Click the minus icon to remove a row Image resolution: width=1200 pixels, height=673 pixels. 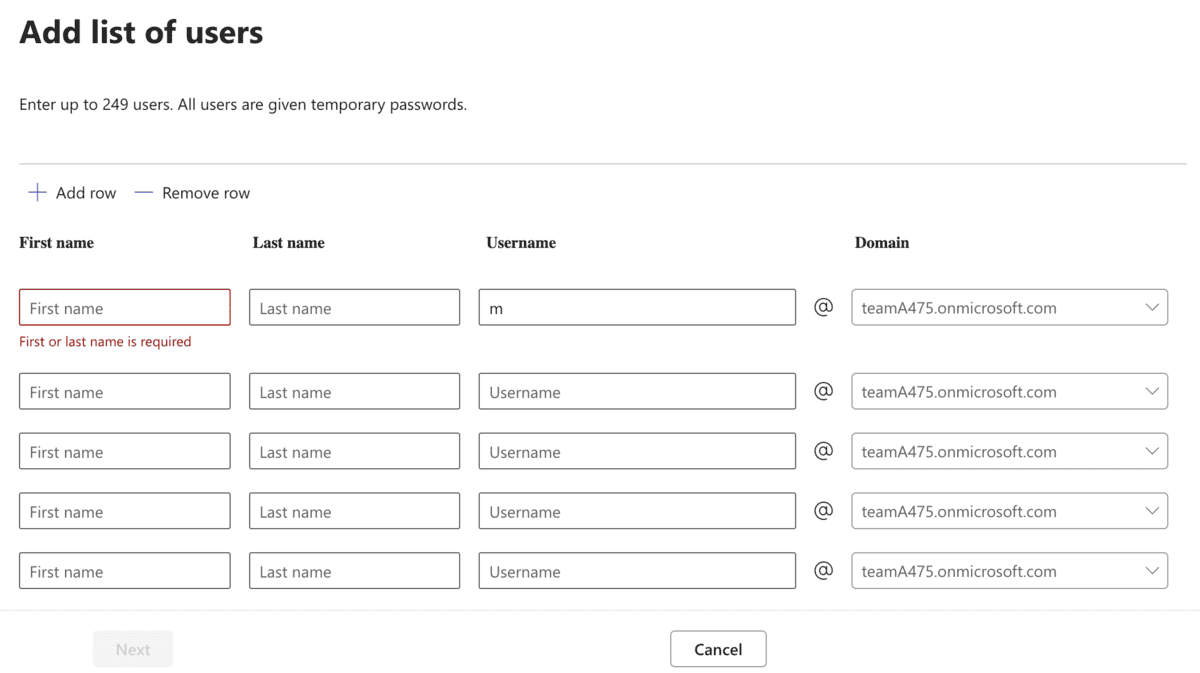point(143,192)
